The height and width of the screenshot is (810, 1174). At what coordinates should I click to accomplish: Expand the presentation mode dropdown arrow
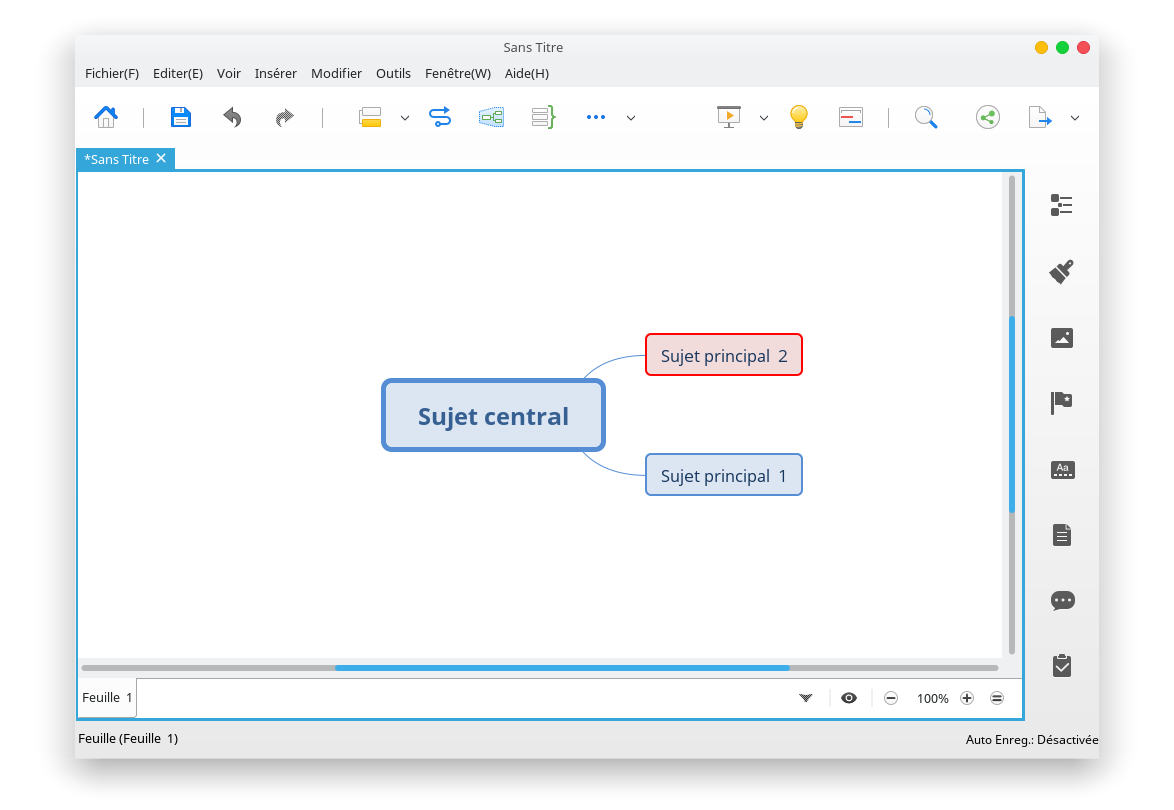coord(764,118)
